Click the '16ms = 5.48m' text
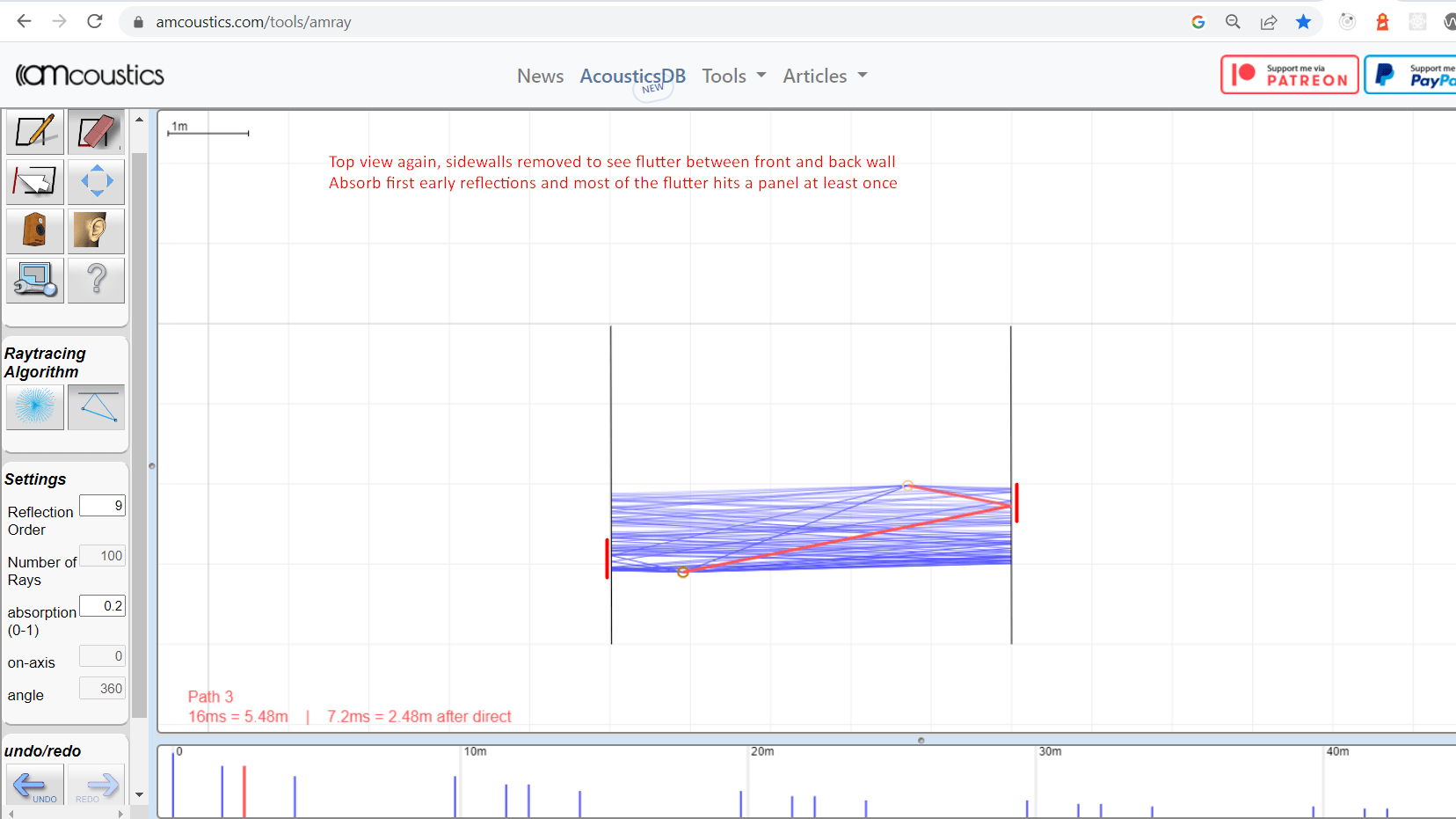The image size is (1456, 819). click(x=238, y=717)
